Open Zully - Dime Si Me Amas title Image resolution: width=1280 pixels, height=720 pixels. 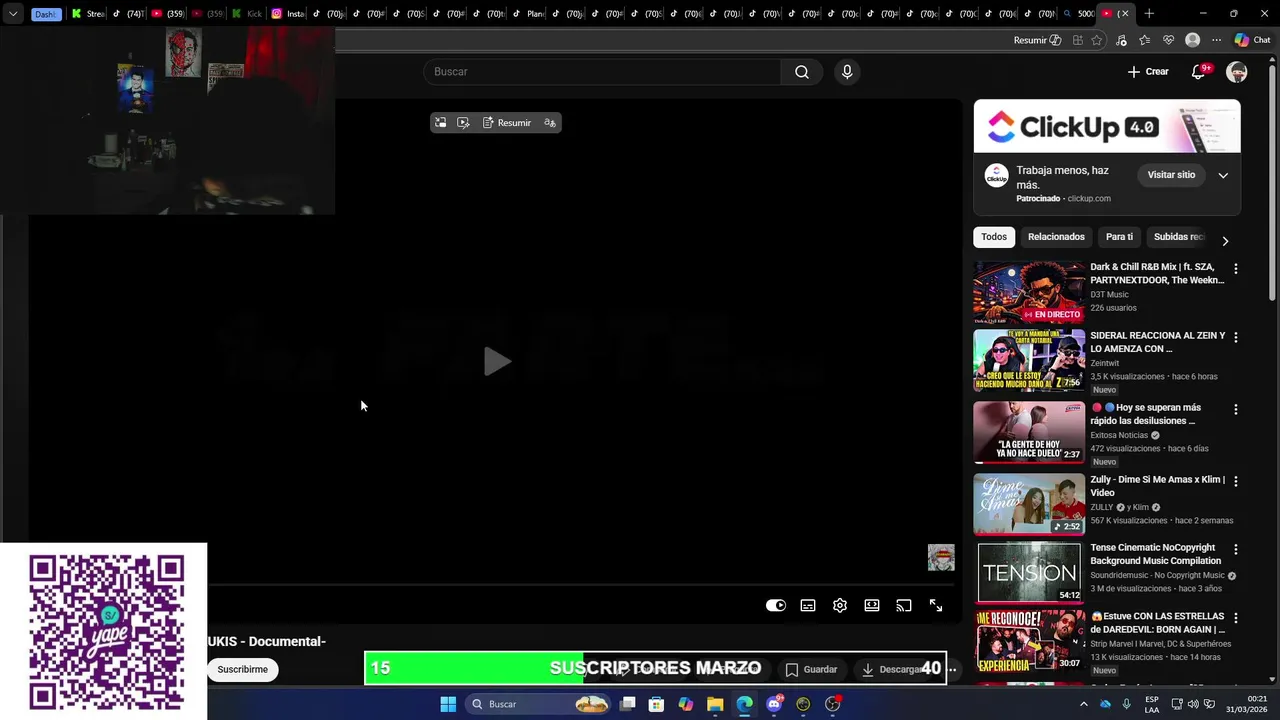click(x=1157, y=486)
